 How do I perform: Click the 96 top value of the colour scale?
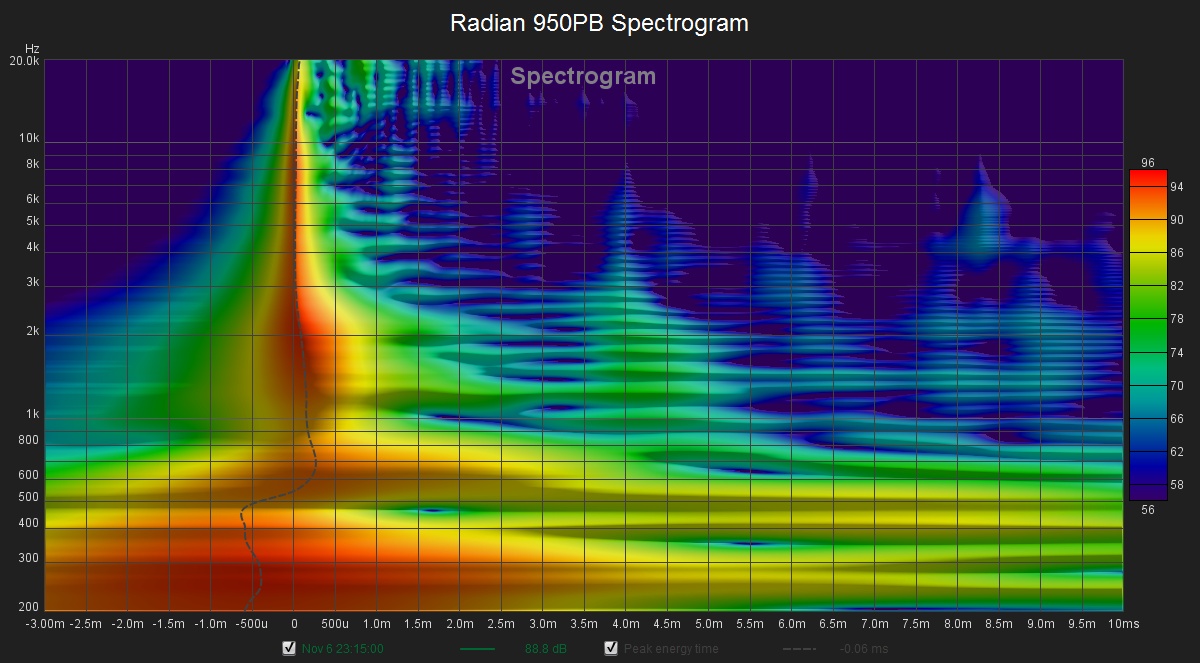[x=1148, y=163]
